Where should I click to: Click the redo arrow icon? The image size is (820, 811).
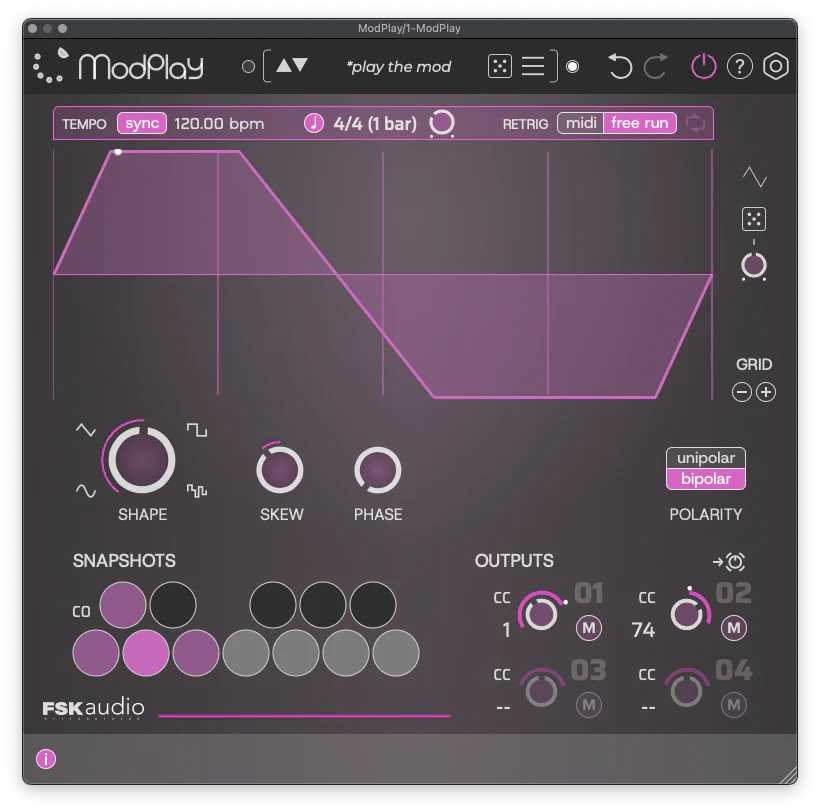click(656, 67)
